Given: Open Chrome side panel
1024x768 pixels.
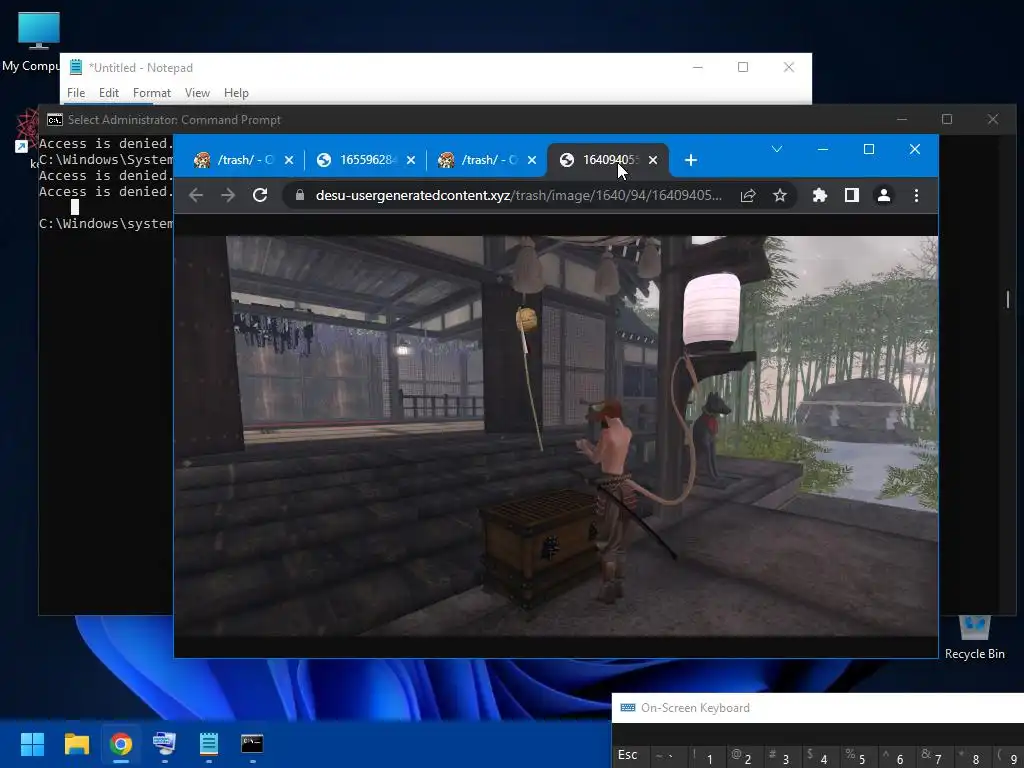Looking at the screenshot, I should pos(852,195).
